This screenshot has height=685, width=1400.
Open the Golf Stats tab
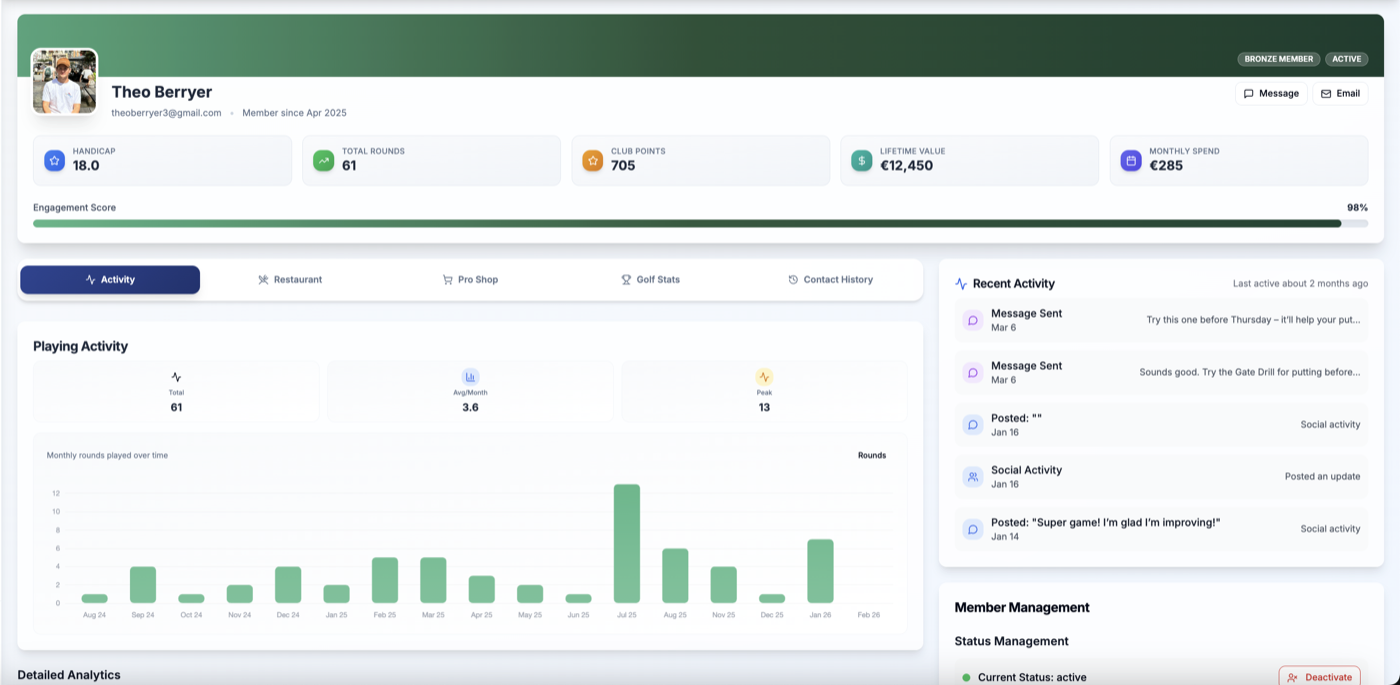pos(650,280)
